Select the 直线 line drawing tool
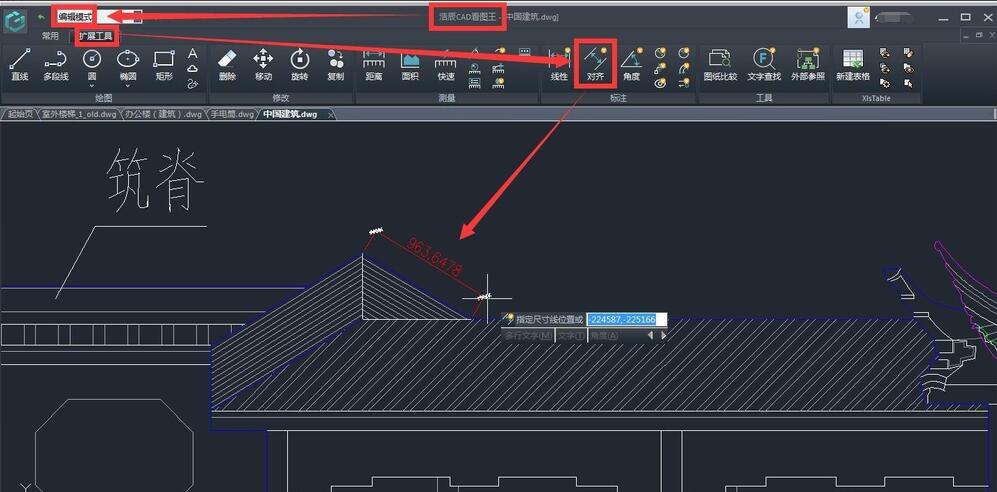Screen dimensions: 997x492 [19, 64]
